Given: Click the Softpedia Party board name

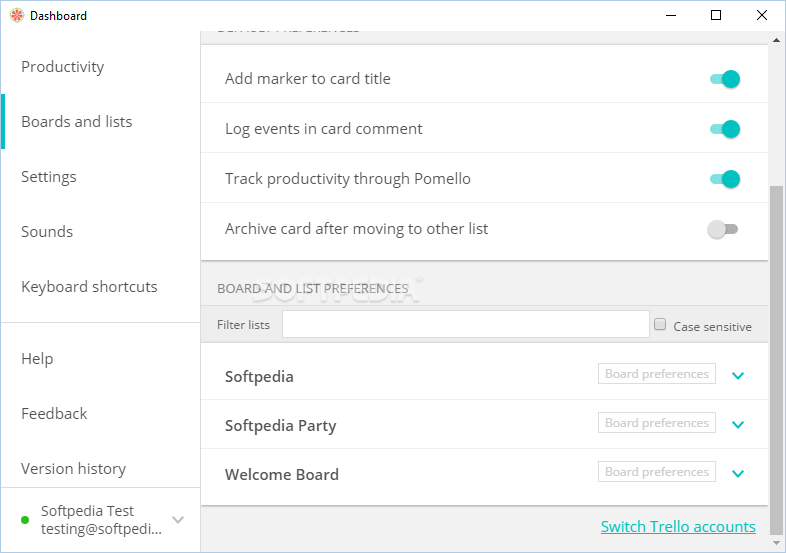Looking at the screenshot, I should point(280,426).
